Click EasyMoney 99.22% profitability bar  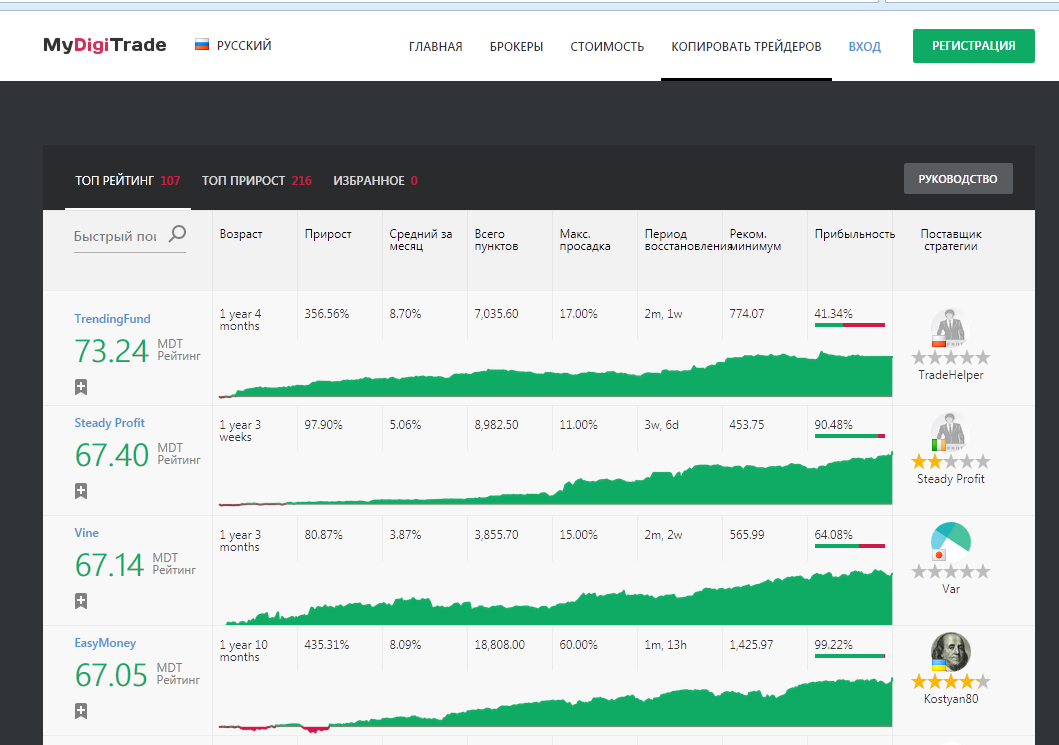[850, 656]
